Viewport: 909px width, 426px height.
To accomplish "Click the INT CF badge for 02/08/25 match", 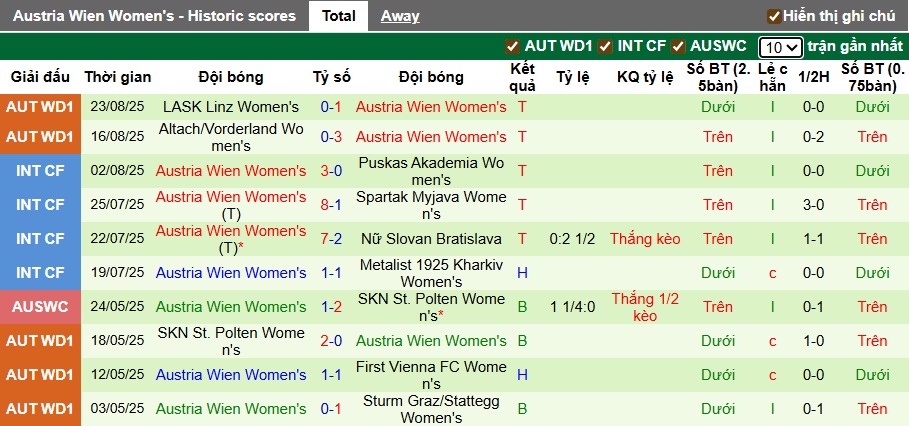I will 41,171.
